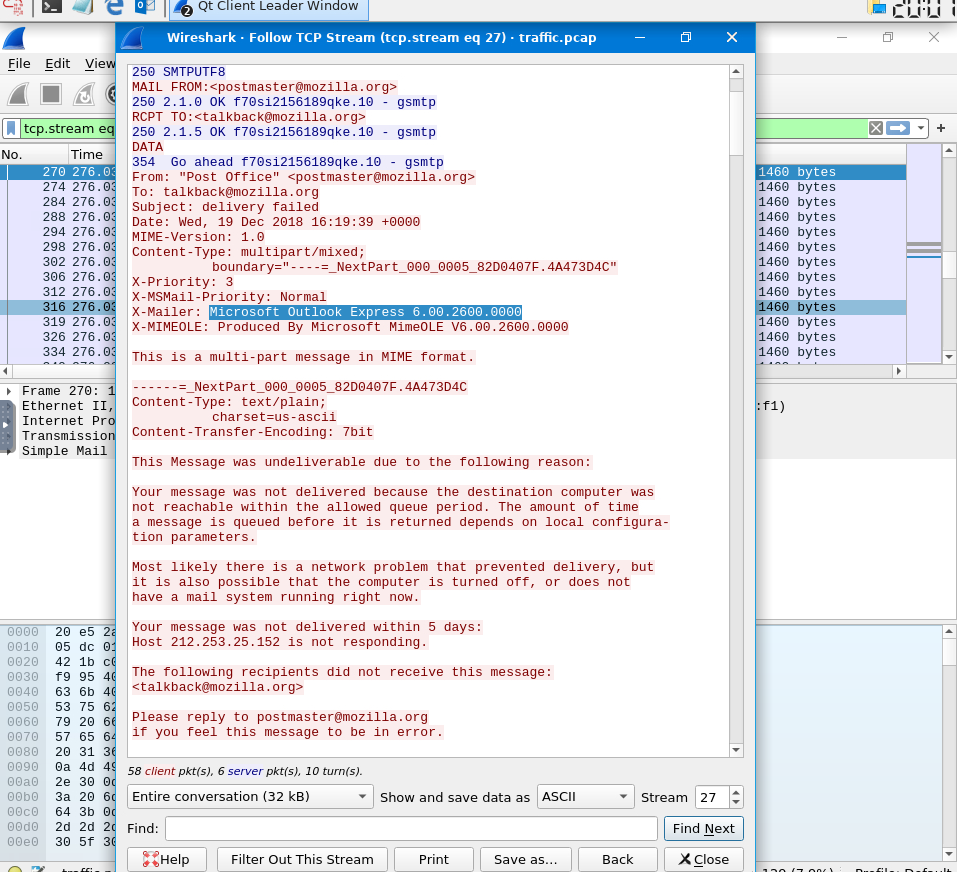Viewport: 957px width, 872px height.
Task: Add a filter button with the plus icon
Action: click(941, 128)
